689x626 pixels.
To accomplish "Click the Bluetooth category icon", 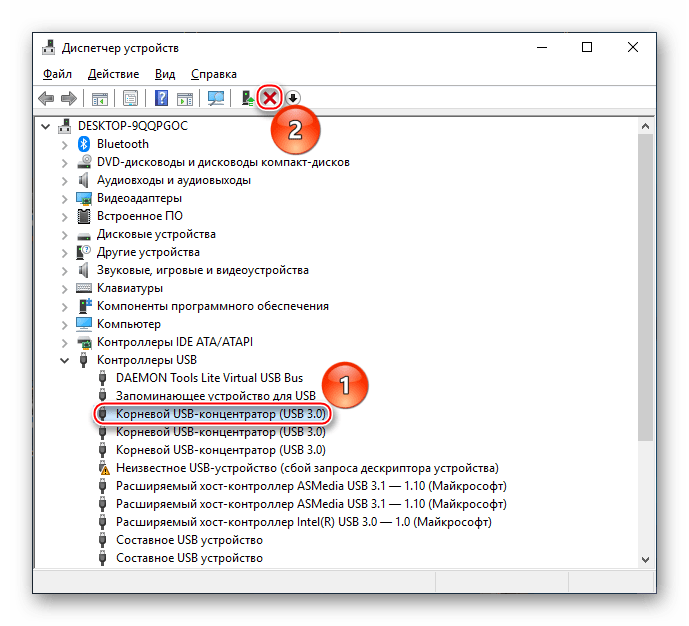I will tap(83, 144).
